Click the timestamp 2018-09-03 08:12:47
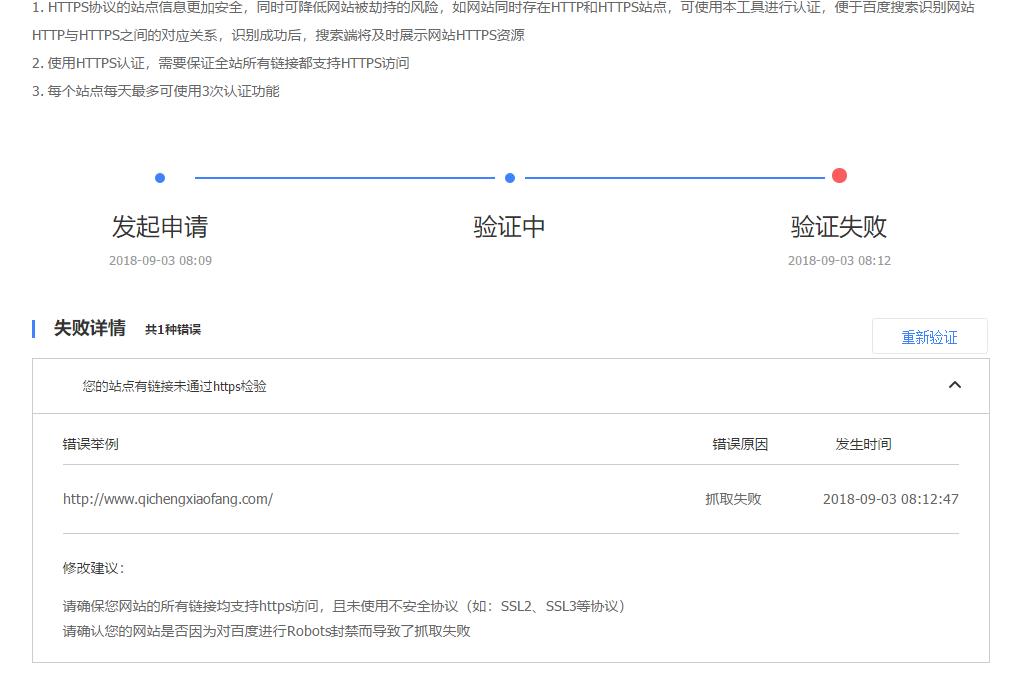 (890, 498)
